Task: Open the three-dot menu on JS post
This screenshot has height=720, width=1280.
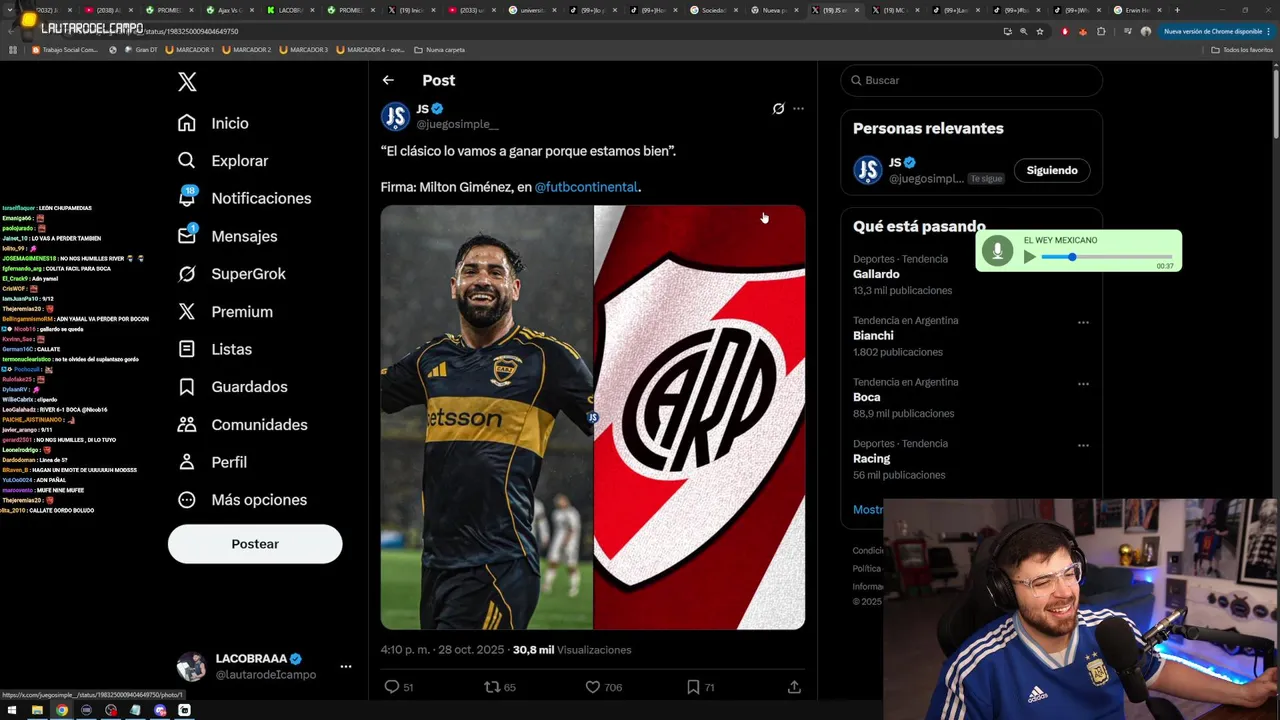Action: (798, 109)
